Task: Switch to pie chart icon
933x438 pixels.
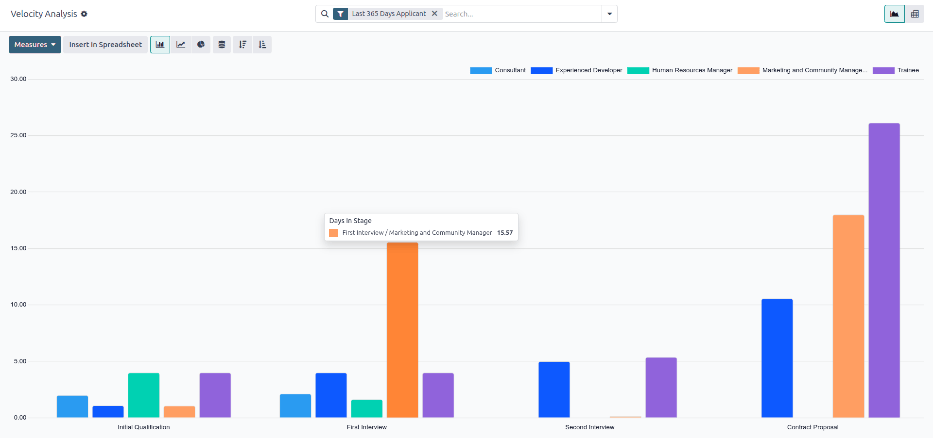Action: 201,45
